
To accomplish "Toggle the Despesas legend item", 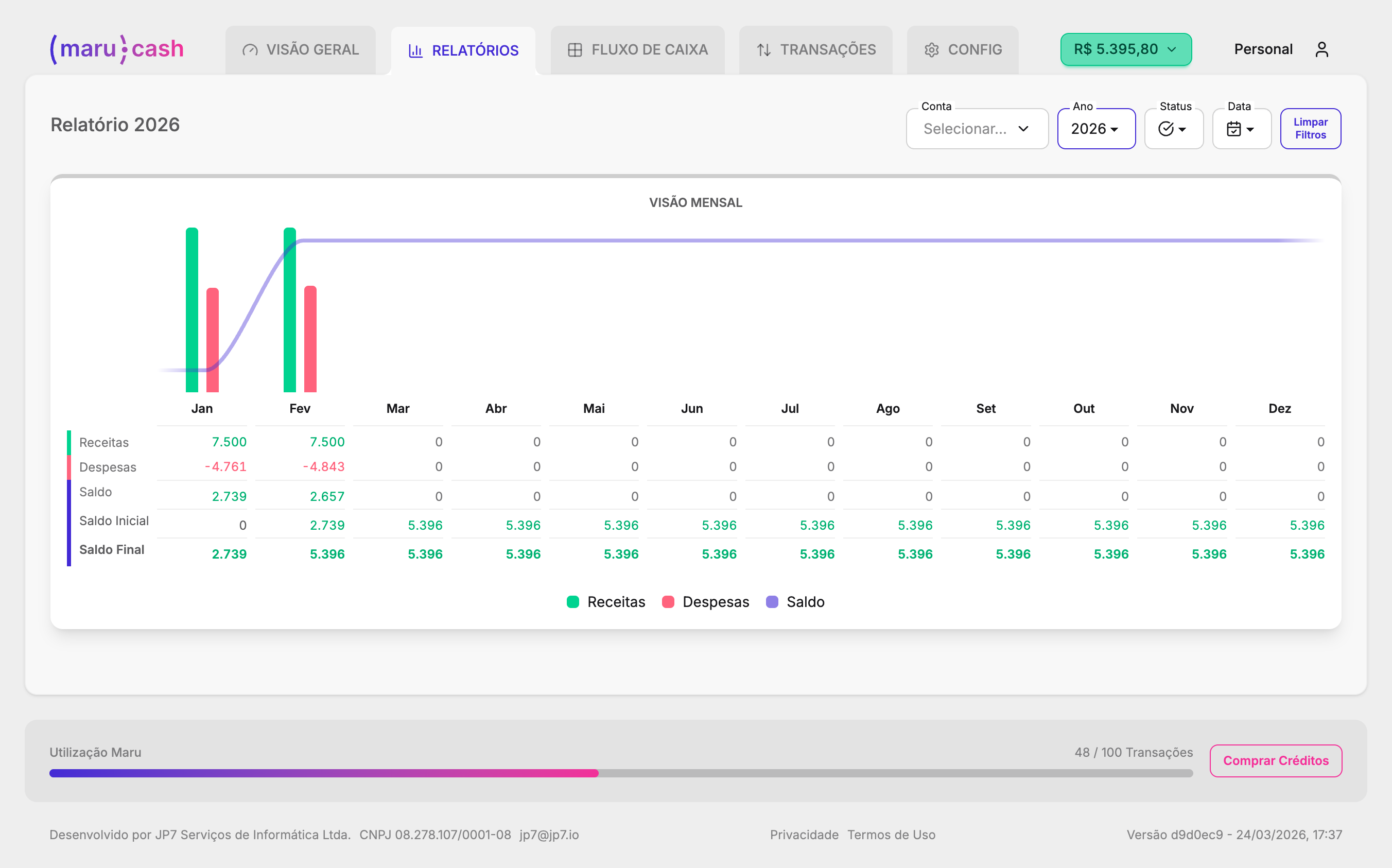I will pos(704,602).
